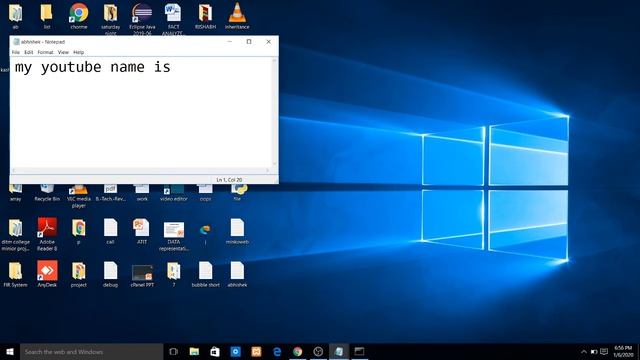
Task: Select the inheritance VLC file icon
Action: (237, 16)
